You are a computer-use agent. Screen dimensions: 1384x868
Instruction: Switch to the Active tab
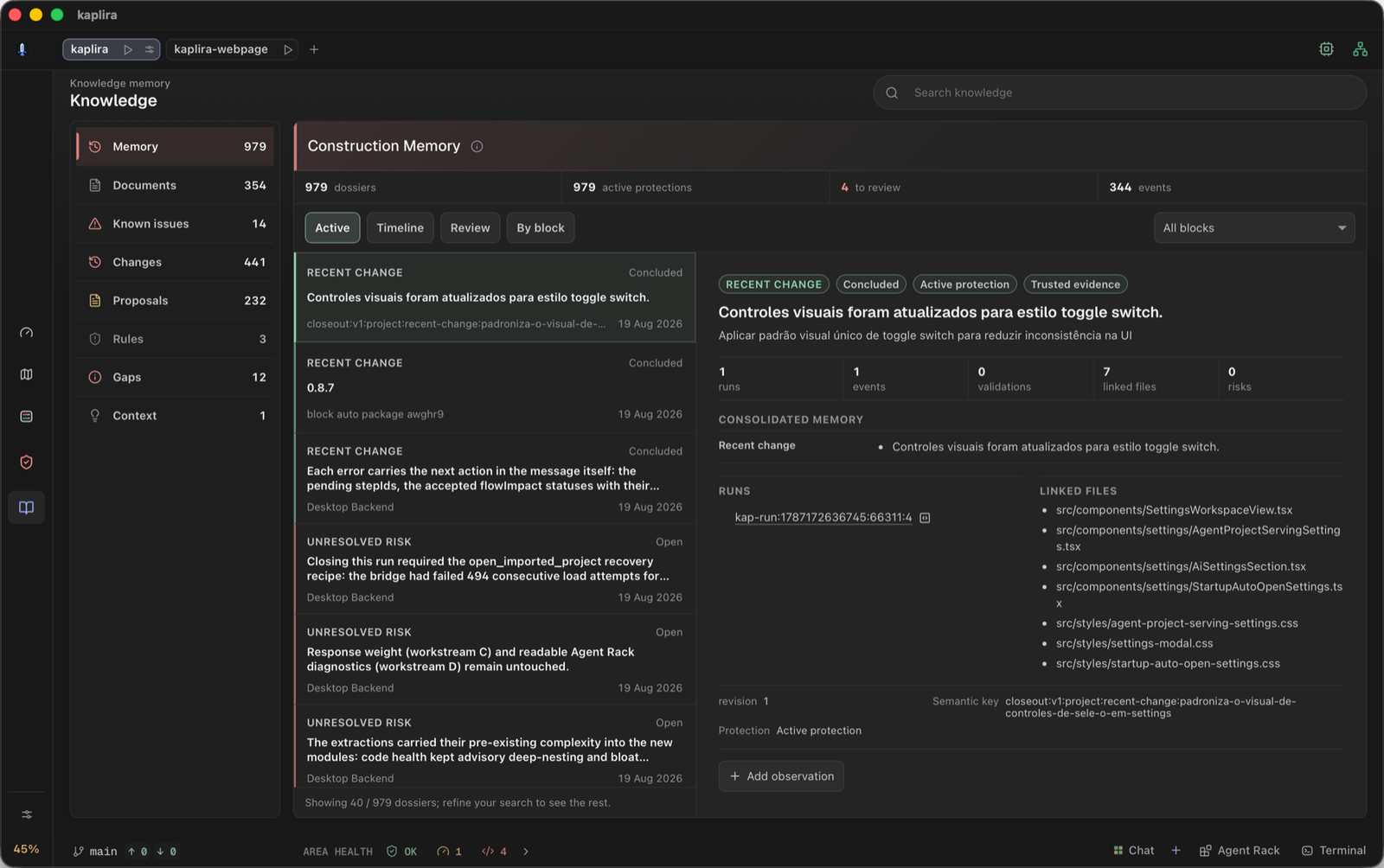click(x=332, y=228)
